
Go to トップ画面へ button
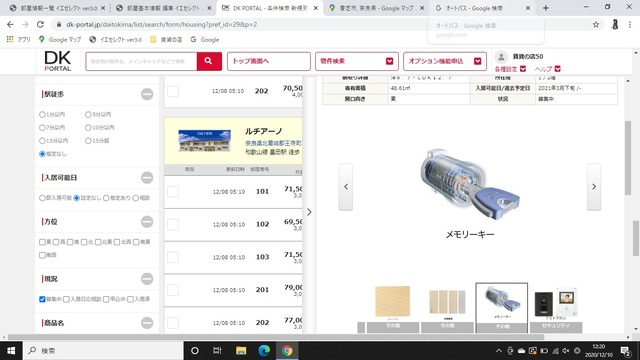[x=269, y=61]
